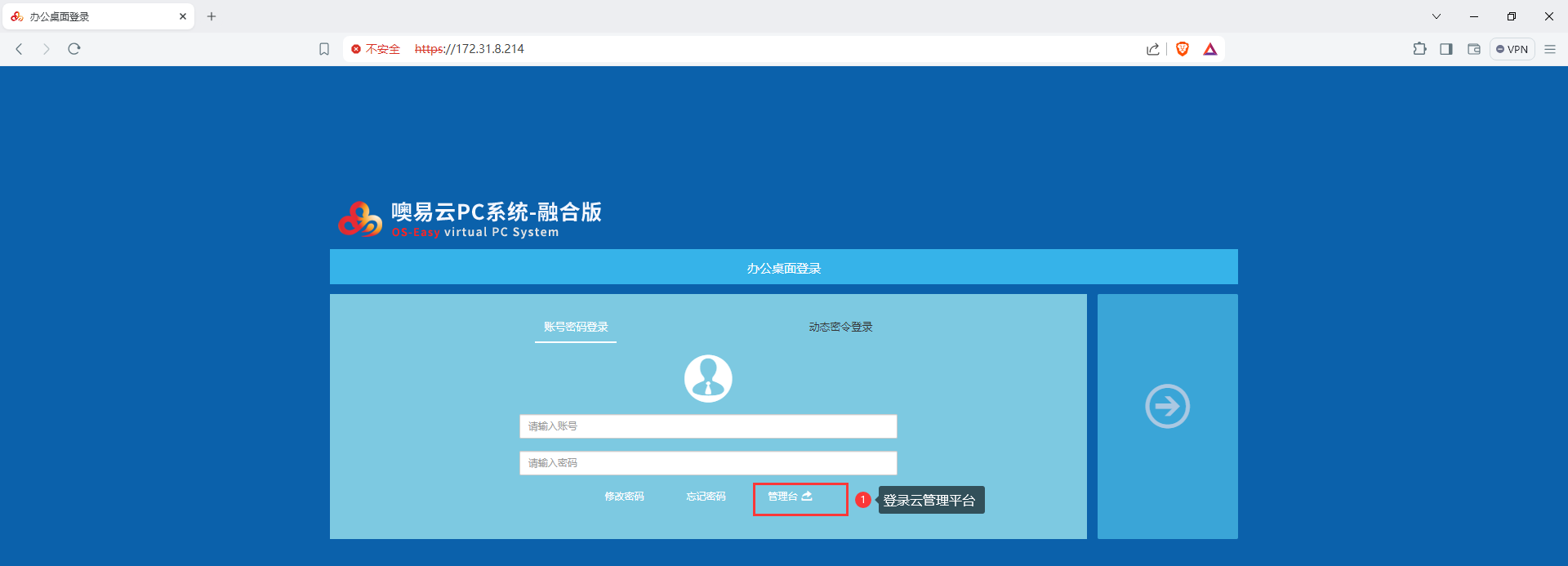Click the user avatar icon

click(x=708, y=378)
